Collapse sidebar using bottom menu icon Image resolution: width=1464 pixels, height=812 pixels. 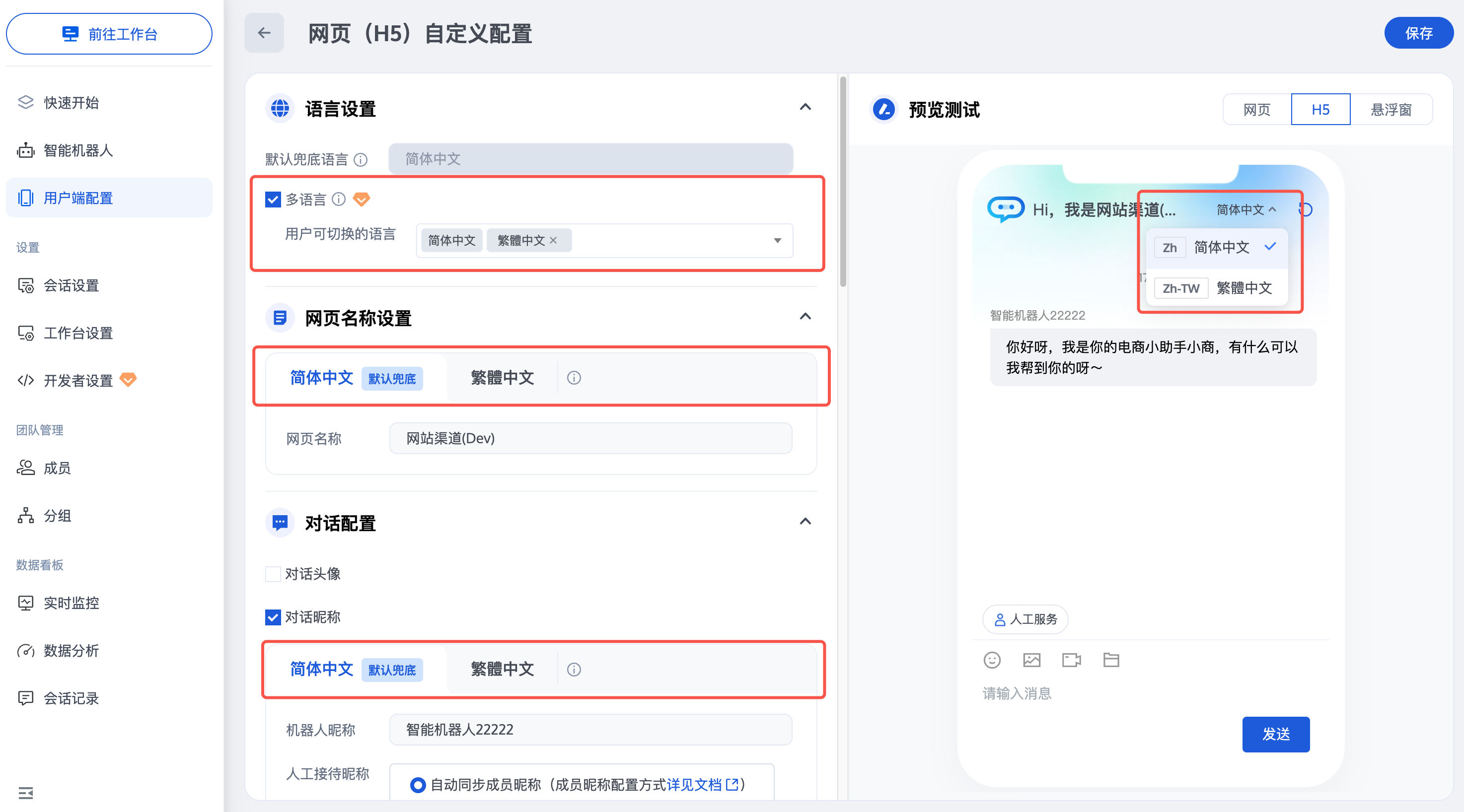(25, 793)
